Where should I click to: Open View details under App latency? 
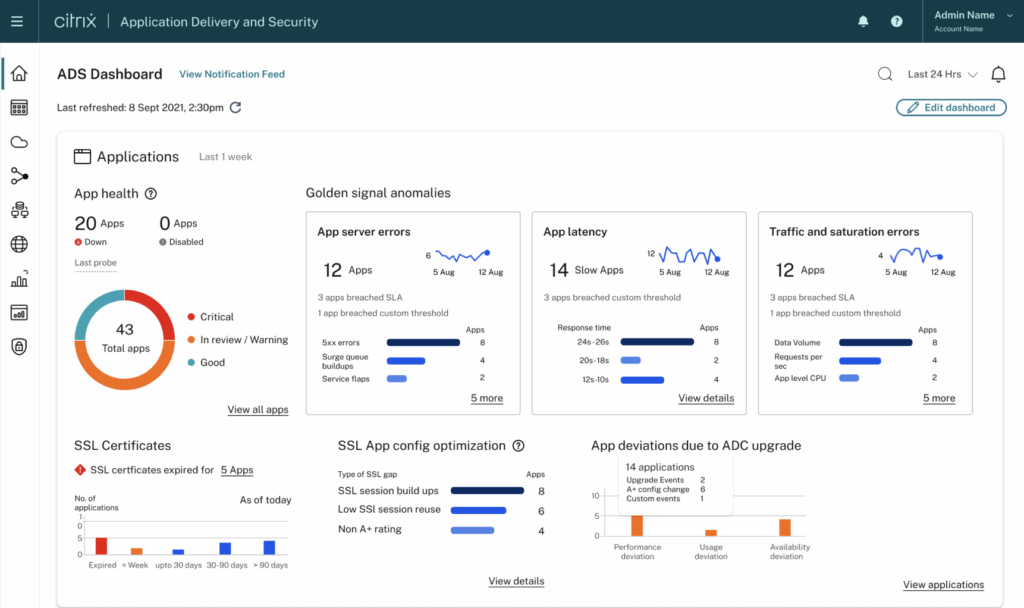[706, 398]
